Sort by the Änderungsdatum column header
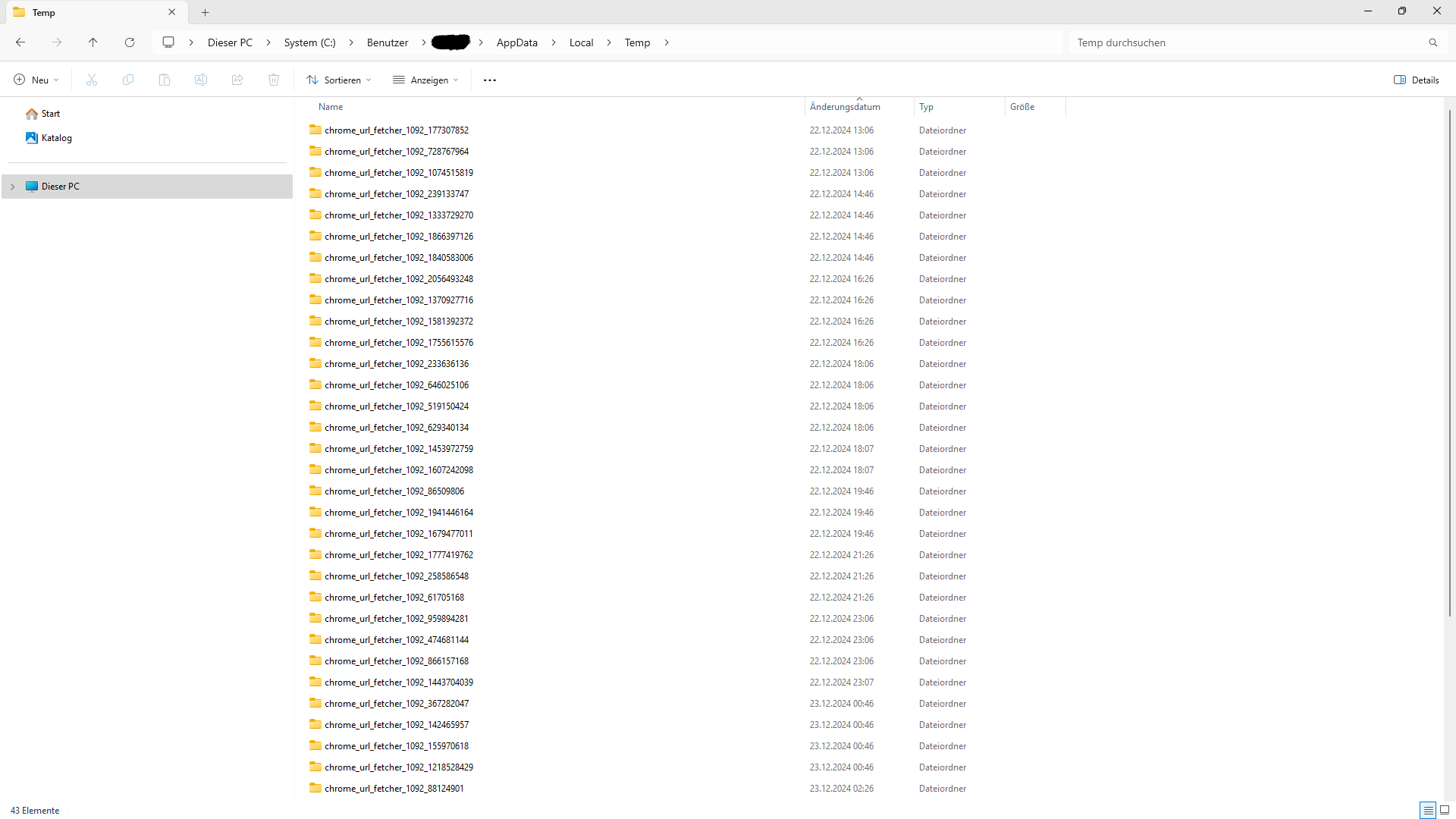This screenshot has height=819, width=1456. pyautogui.click(x=845, y=107)
